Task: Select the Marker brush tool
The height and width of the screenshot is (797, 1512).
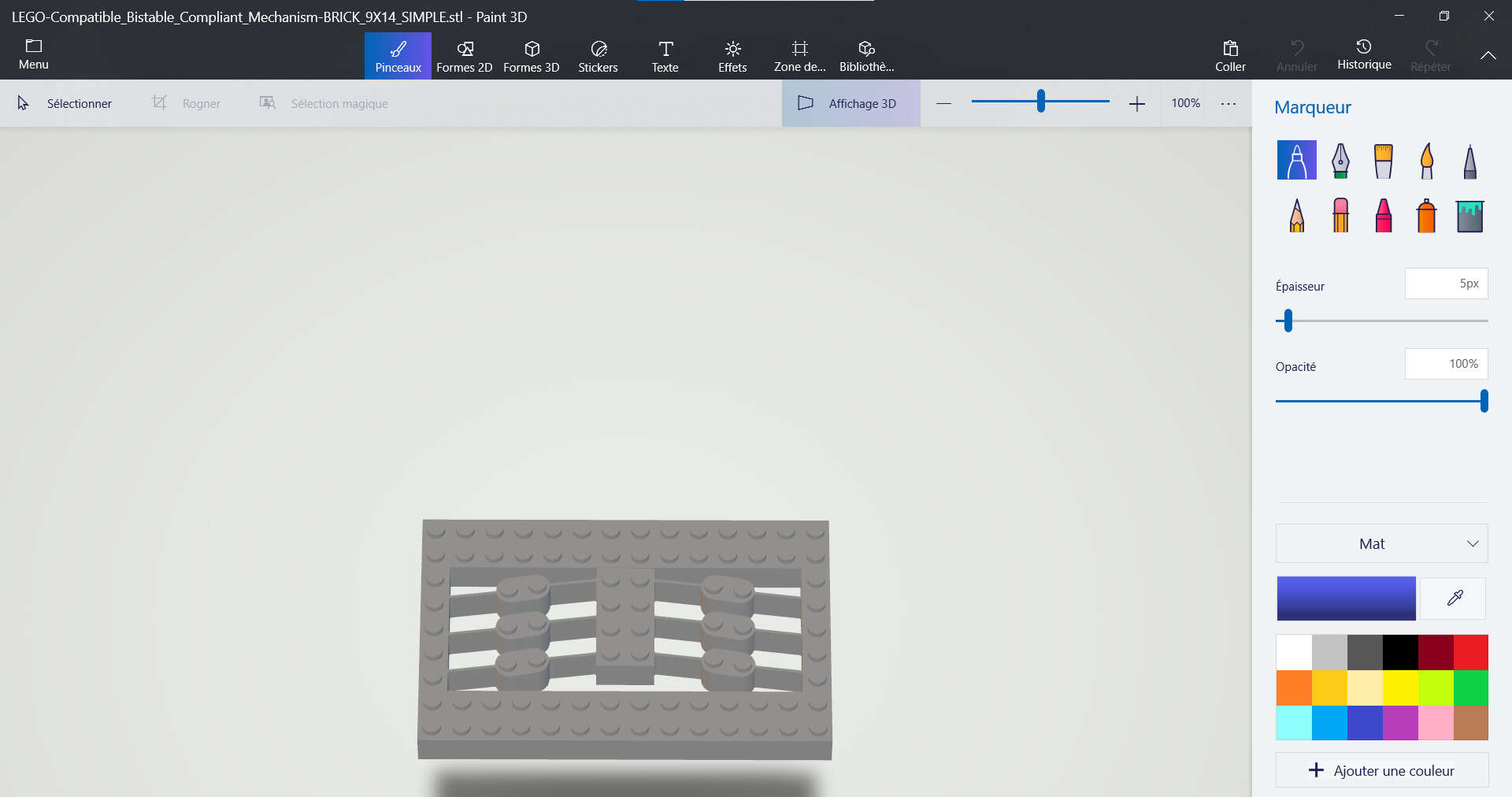Action: (x=1296, y=160)
